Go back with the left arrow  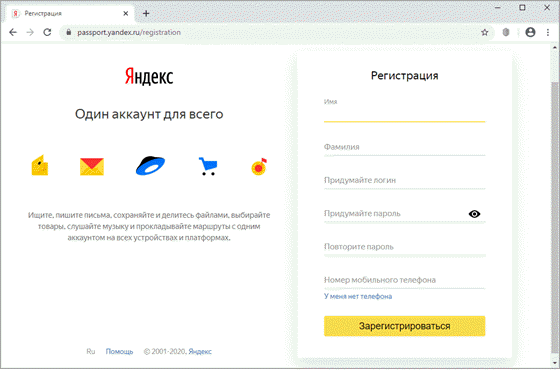(13, 32)
